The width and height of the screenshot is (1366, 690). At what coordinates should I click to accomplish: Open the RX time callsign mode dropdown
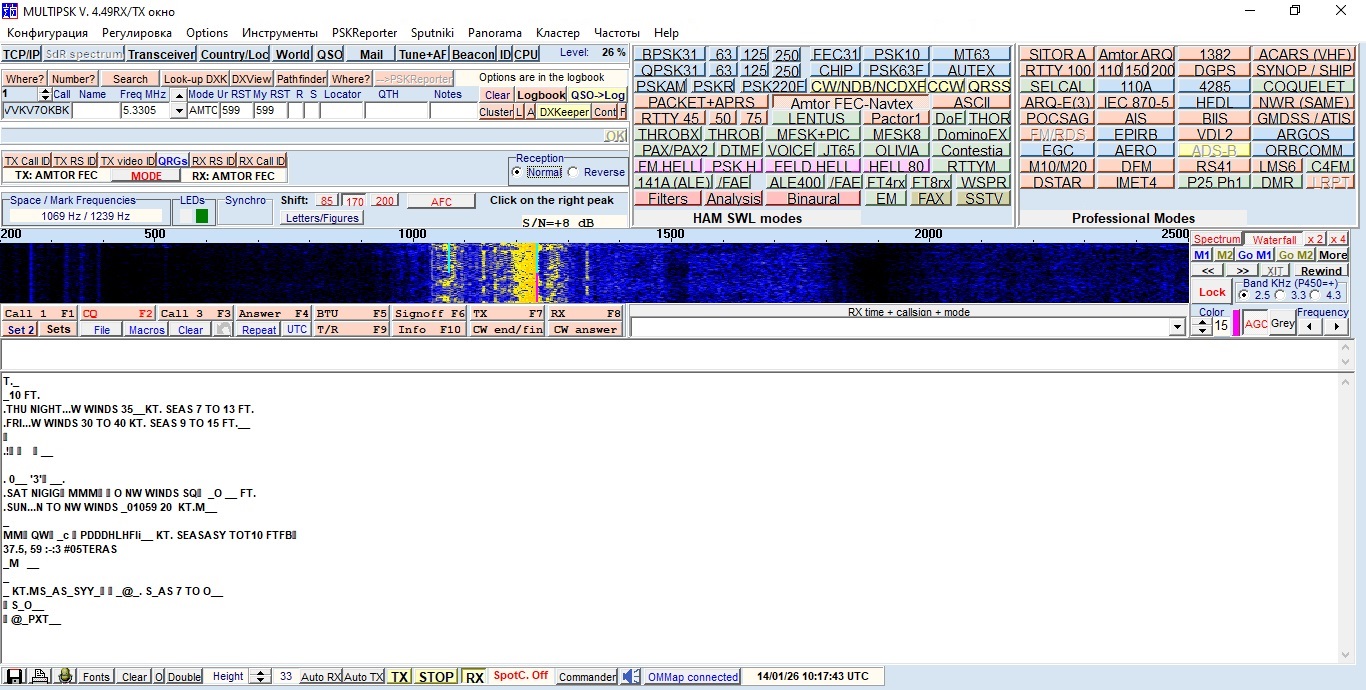pyautogui.click(x=1177, y=328)
